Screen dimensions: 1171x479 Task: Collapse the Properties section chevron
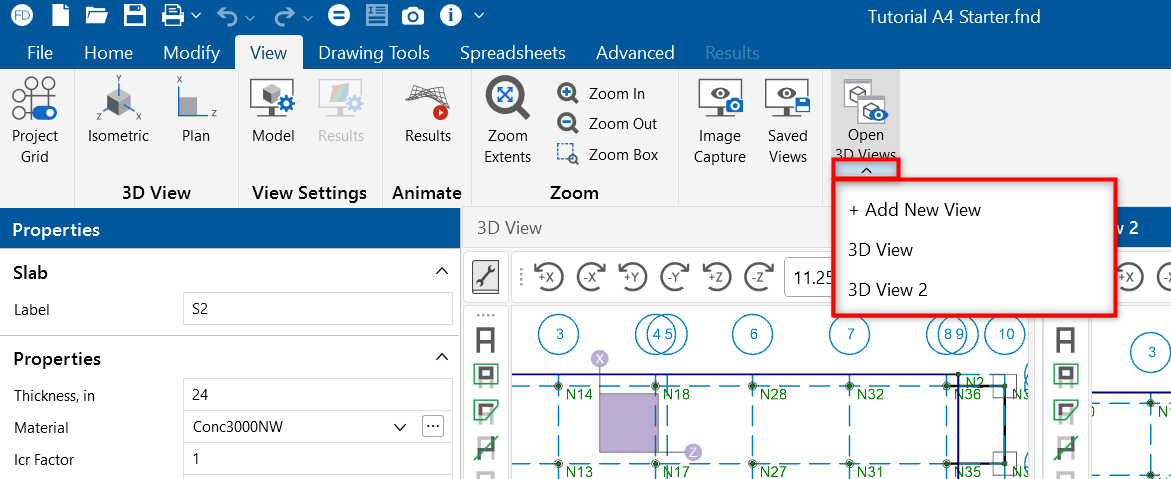tap(441, 358)
